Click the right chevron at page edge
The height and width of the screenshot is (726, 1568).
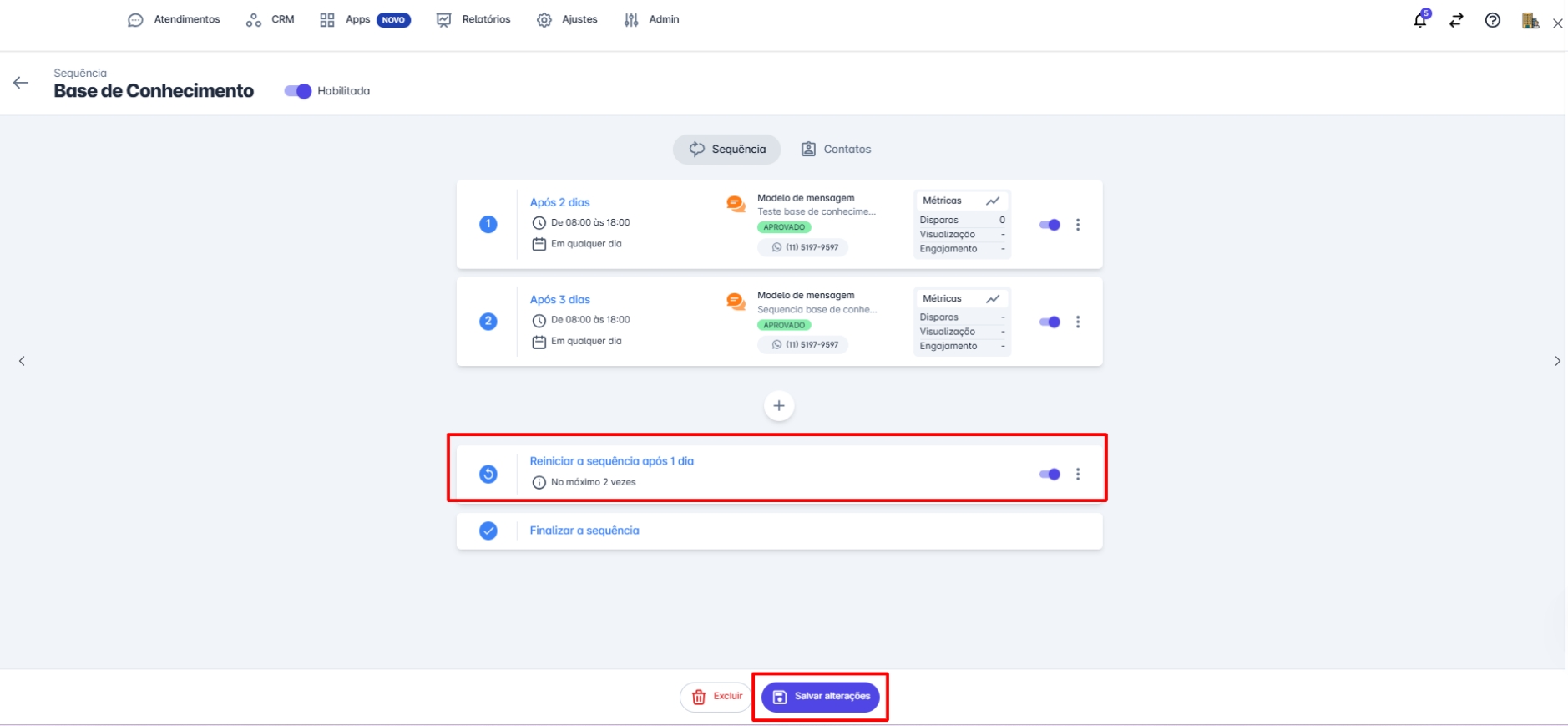click(x=1557, y=361)
